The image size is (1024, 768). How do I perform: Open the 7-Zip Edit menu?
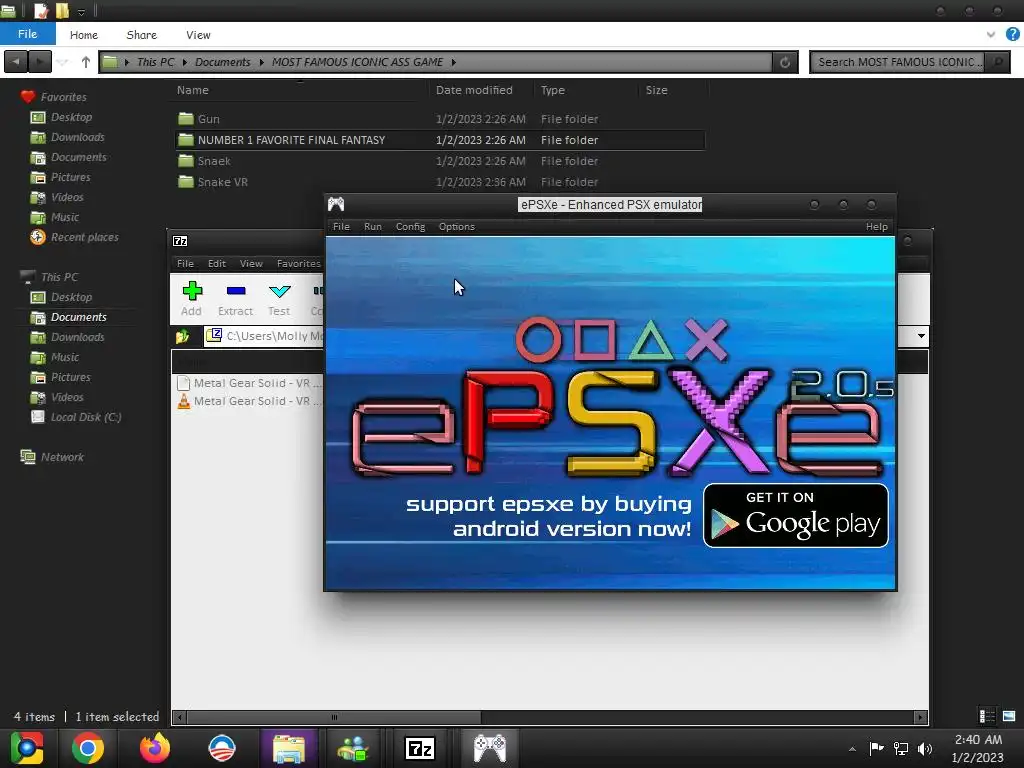(x=217, y=264)
